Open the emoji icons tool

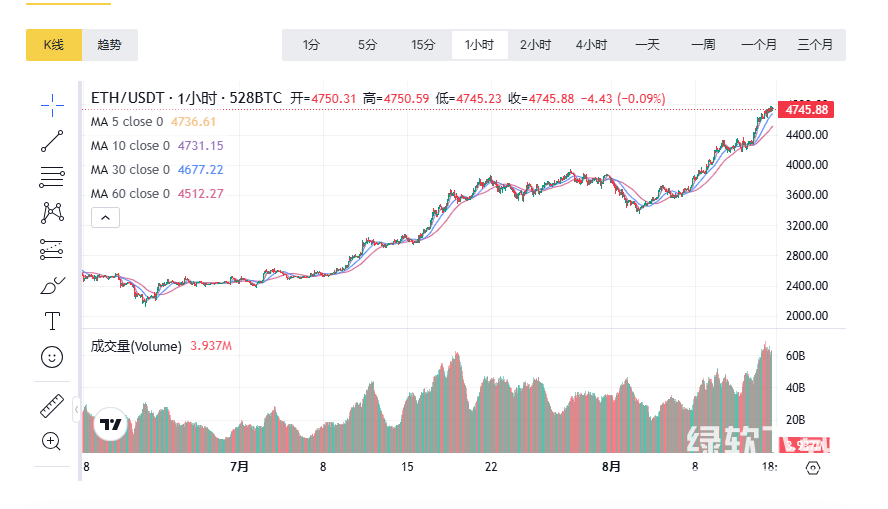[52, 356]
